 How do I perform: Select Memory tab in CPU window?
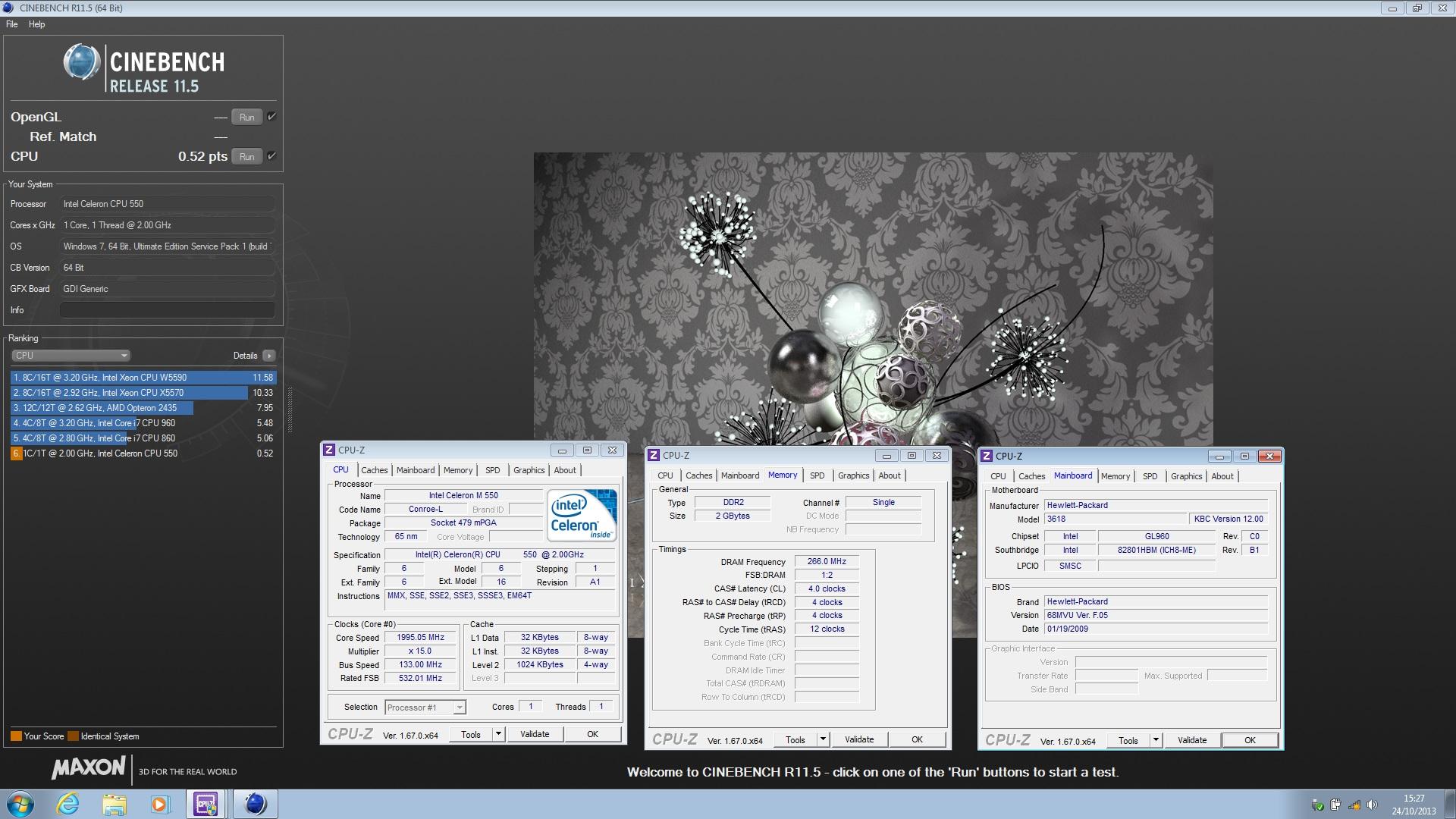(x=458, y=470)
